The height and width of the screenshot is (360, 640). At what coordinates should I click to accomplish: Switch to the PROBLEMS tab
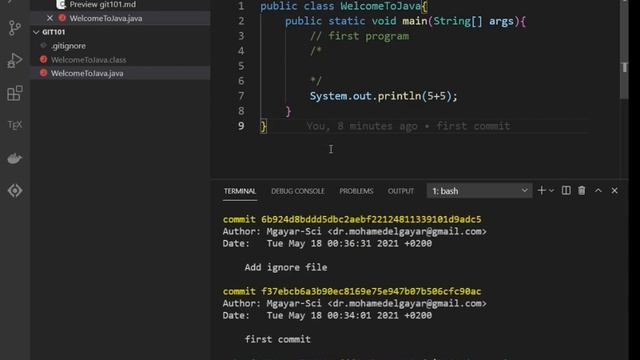[356, 191]
